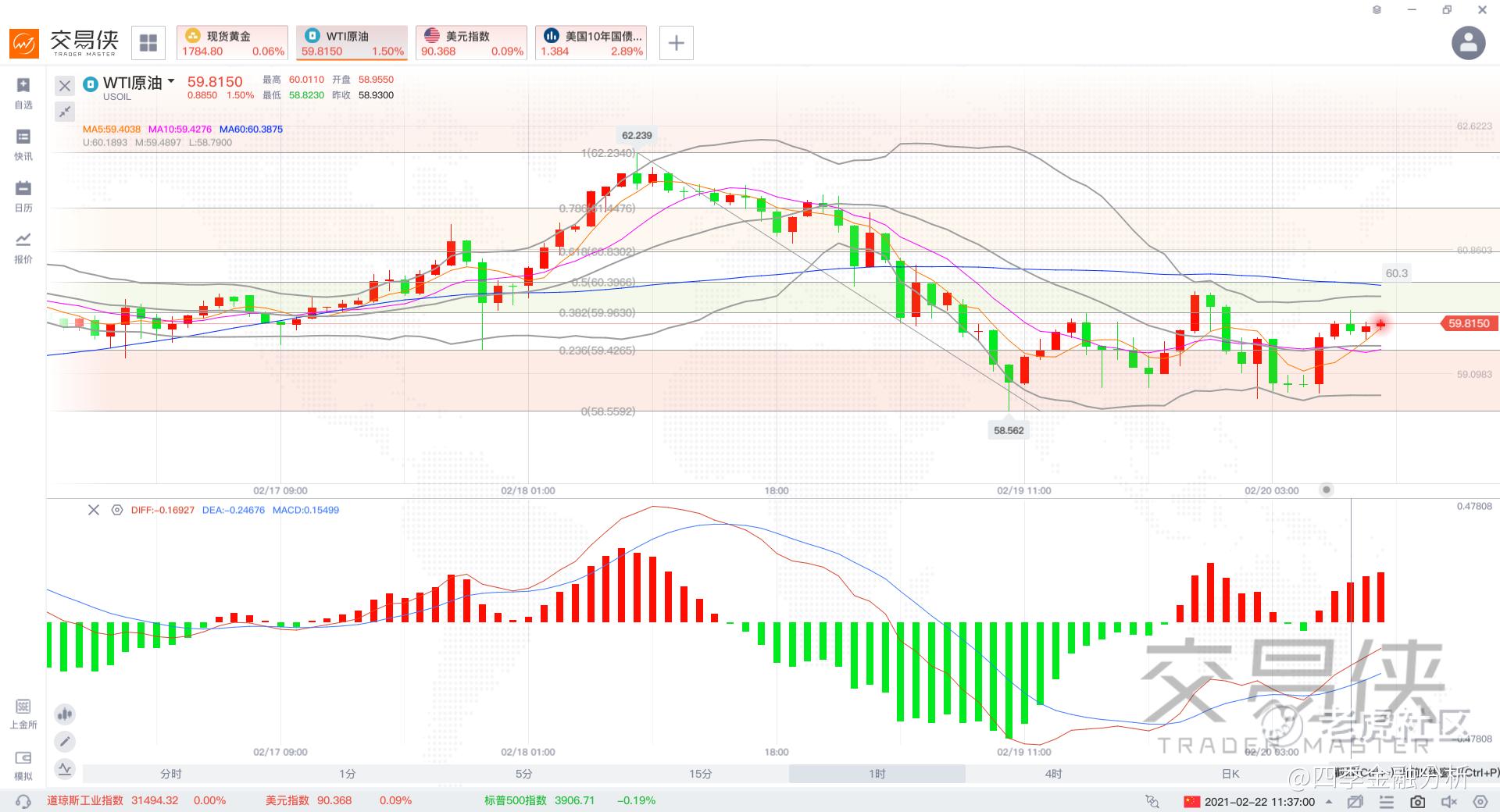
Task: Close the WTI原油 chart panel
Action: pos(65,86)
